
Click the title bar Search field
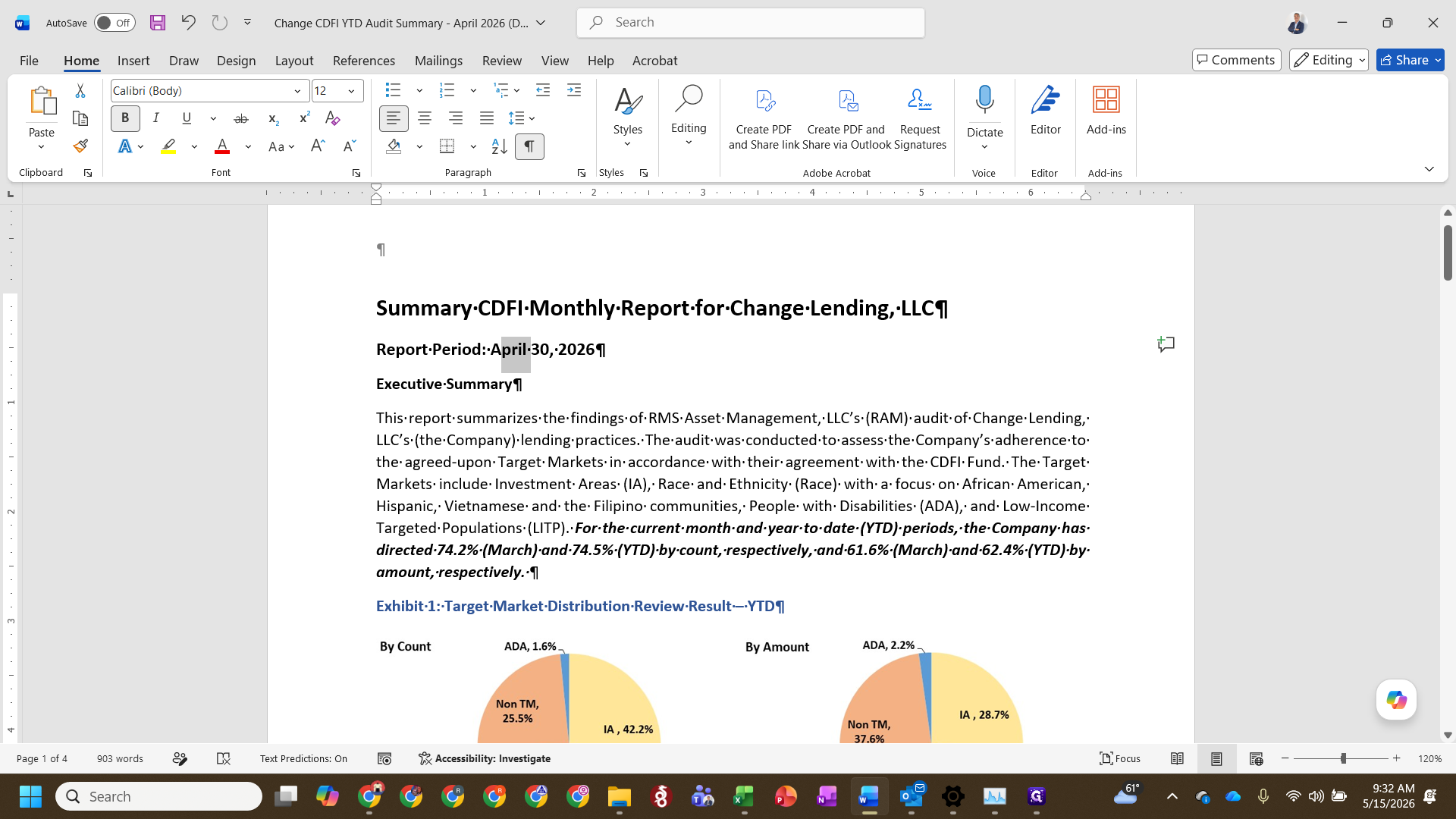pos(751,23)
